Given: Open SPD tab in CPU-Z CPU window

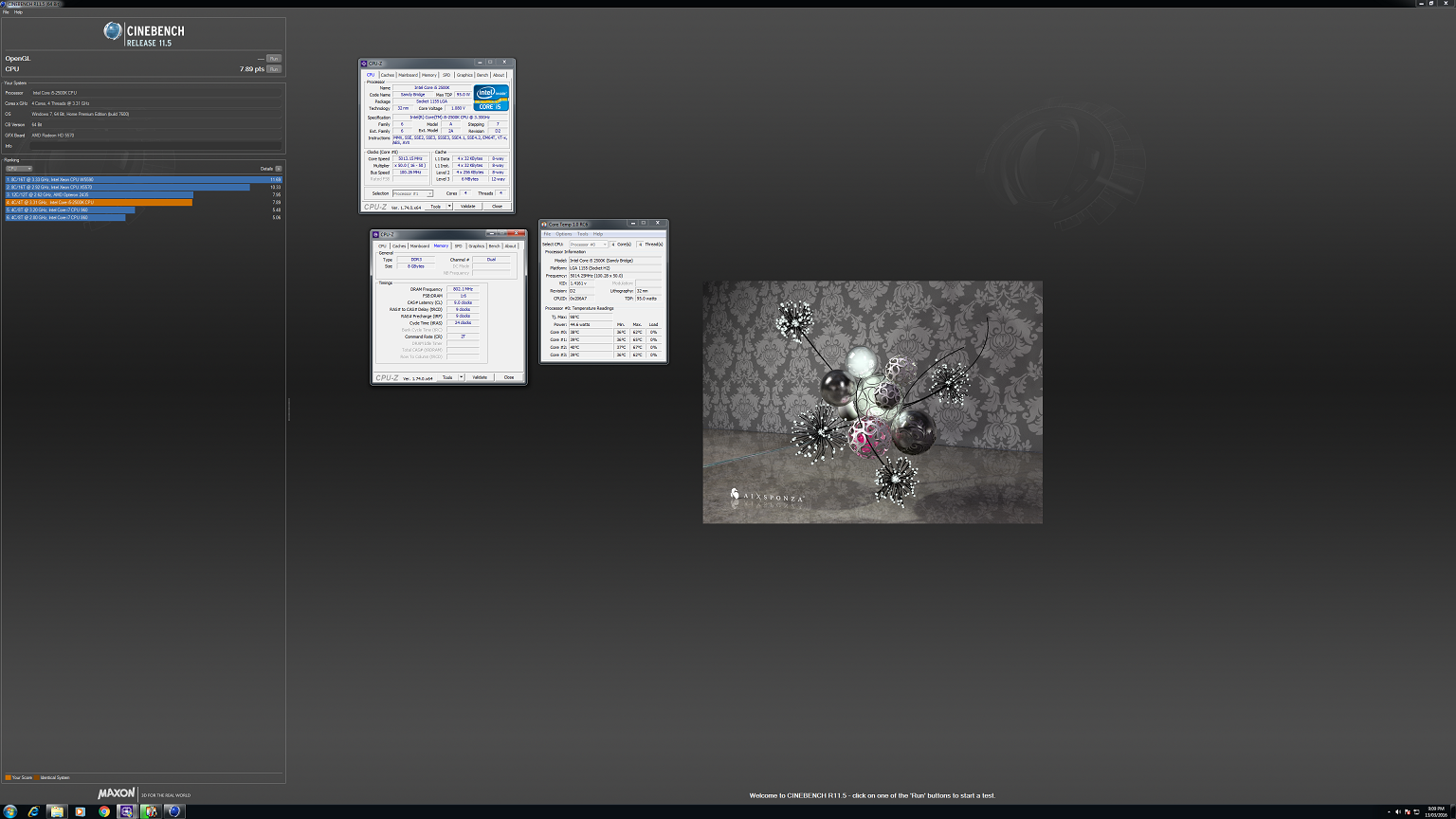Looking at the screenshot, I should pos(446,75).
